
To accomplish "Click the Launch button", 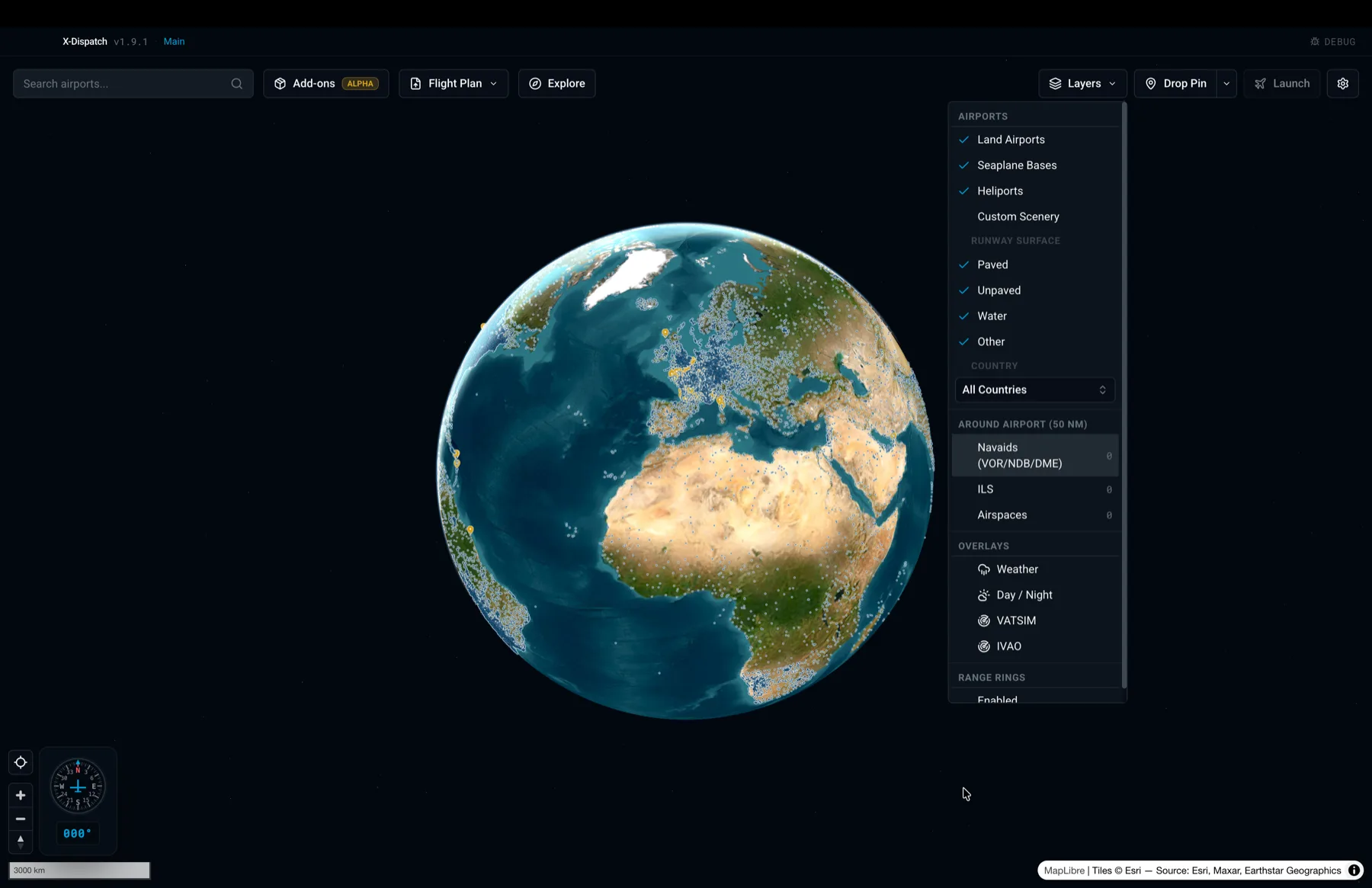I will (1282, 84).
